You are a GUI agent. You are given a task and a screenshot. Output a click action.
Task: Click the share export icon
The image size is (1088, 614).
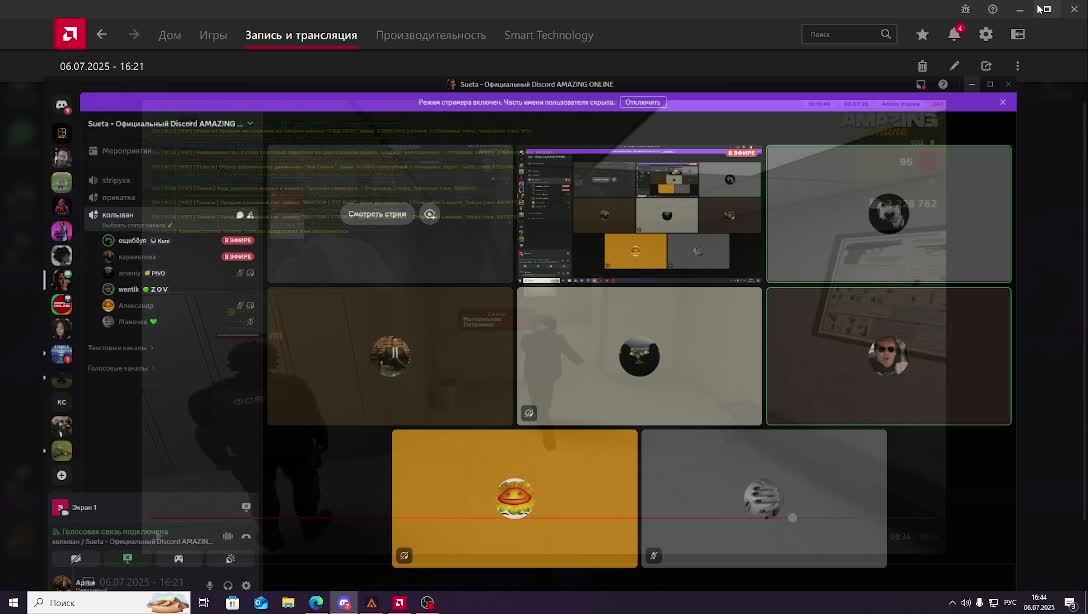pyautogui.click(x=986, y=66)
